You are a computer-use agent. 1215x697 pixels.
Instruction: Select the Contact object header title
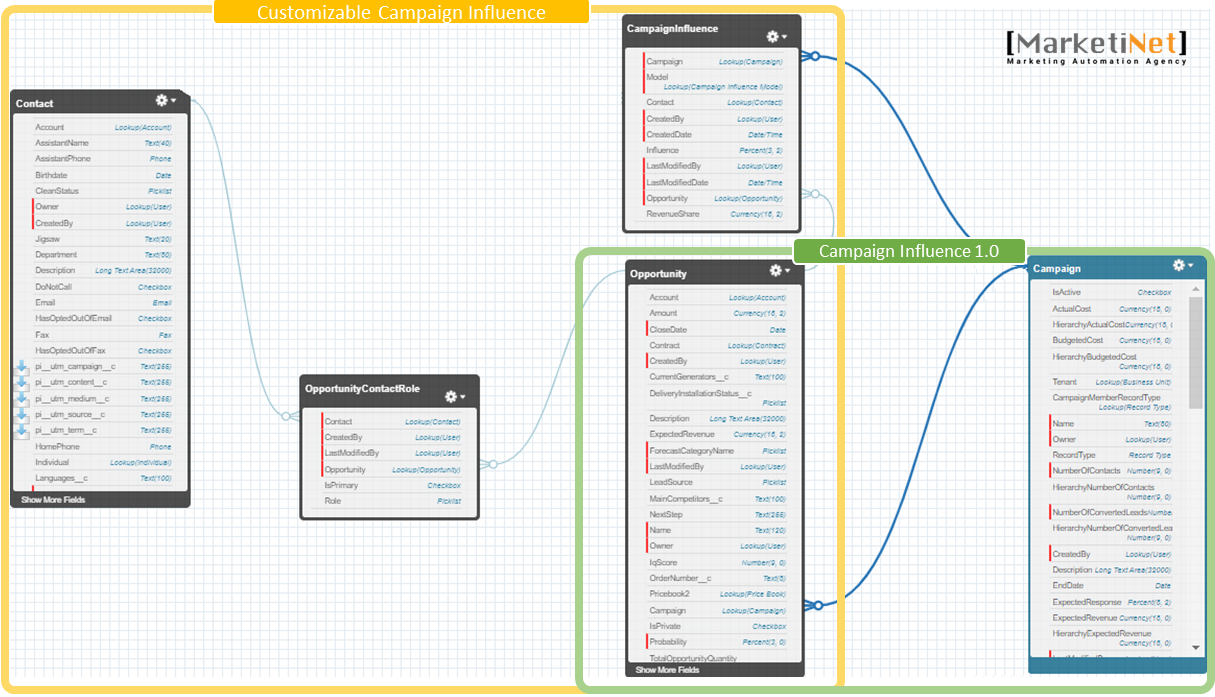[35, 103]
